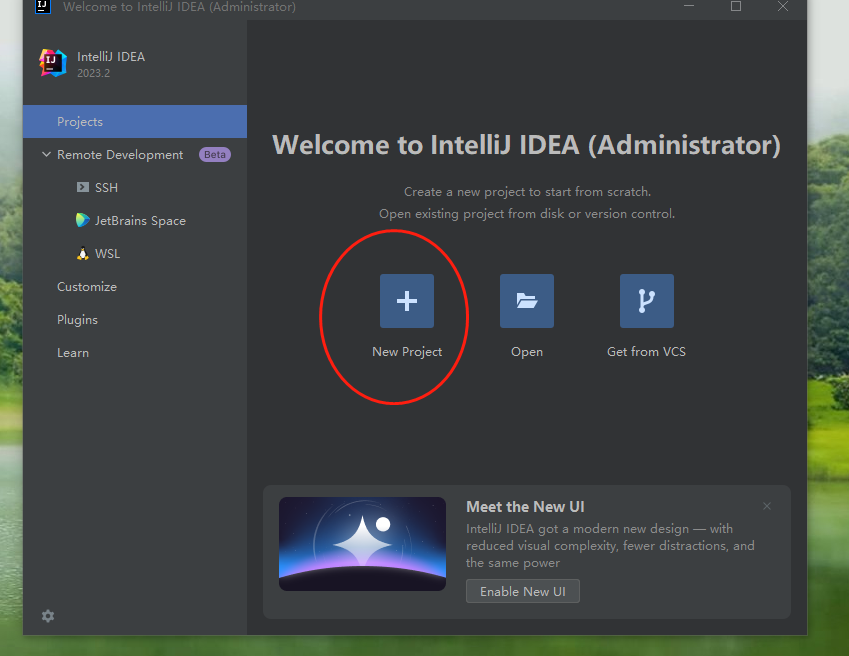Click the New Project plus icon
The width and height of the screenshot is (849, 656).
point(406,301)
